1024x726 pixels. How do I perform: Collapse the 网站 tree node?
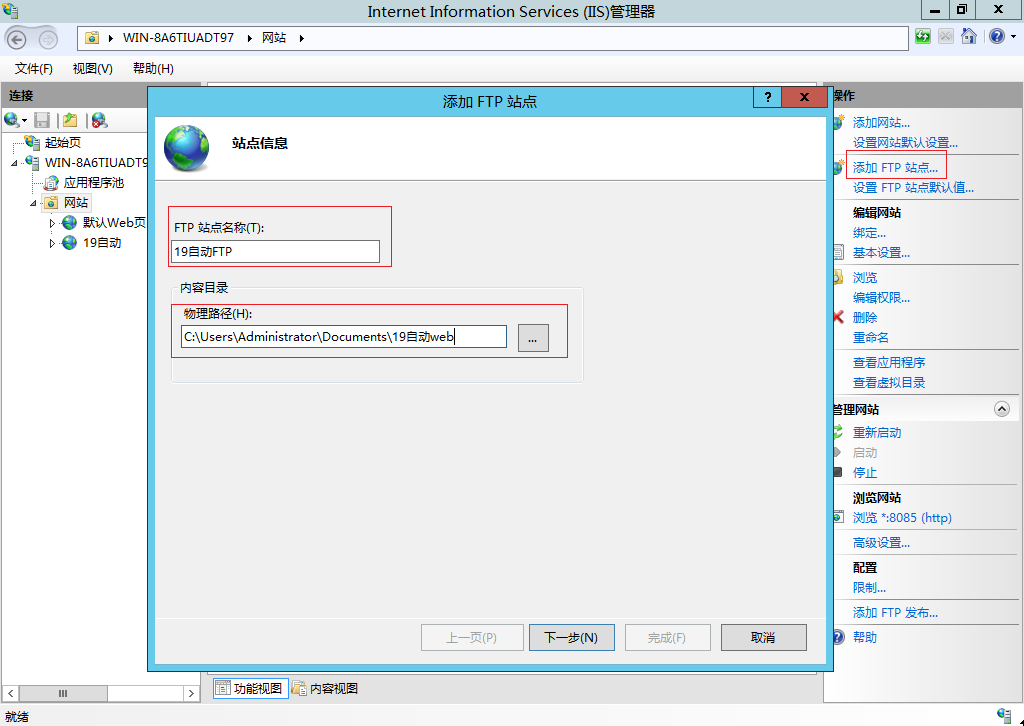34,203
